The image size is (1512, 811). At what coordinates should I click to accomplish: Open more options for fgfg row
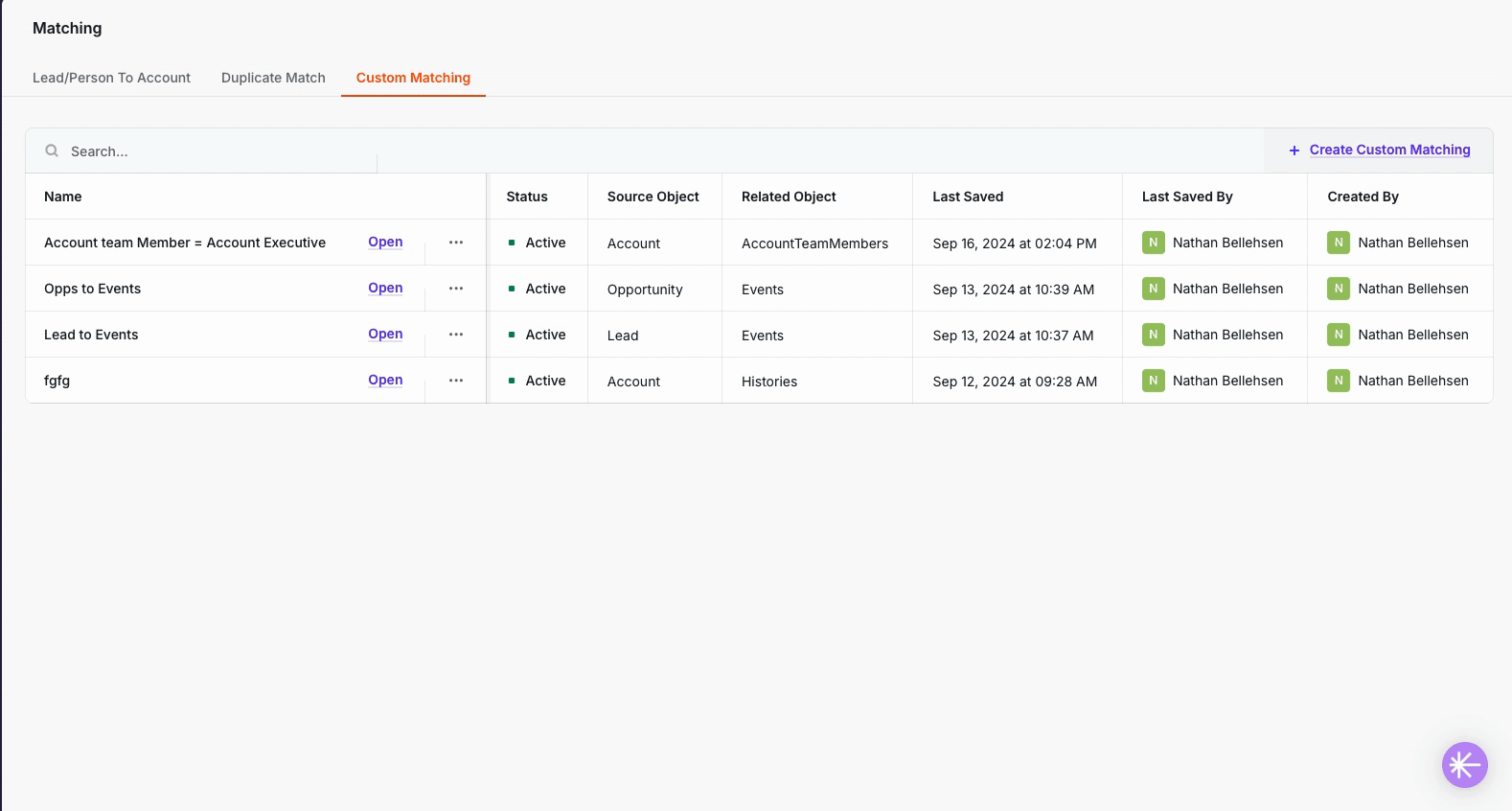click(456, 381)
